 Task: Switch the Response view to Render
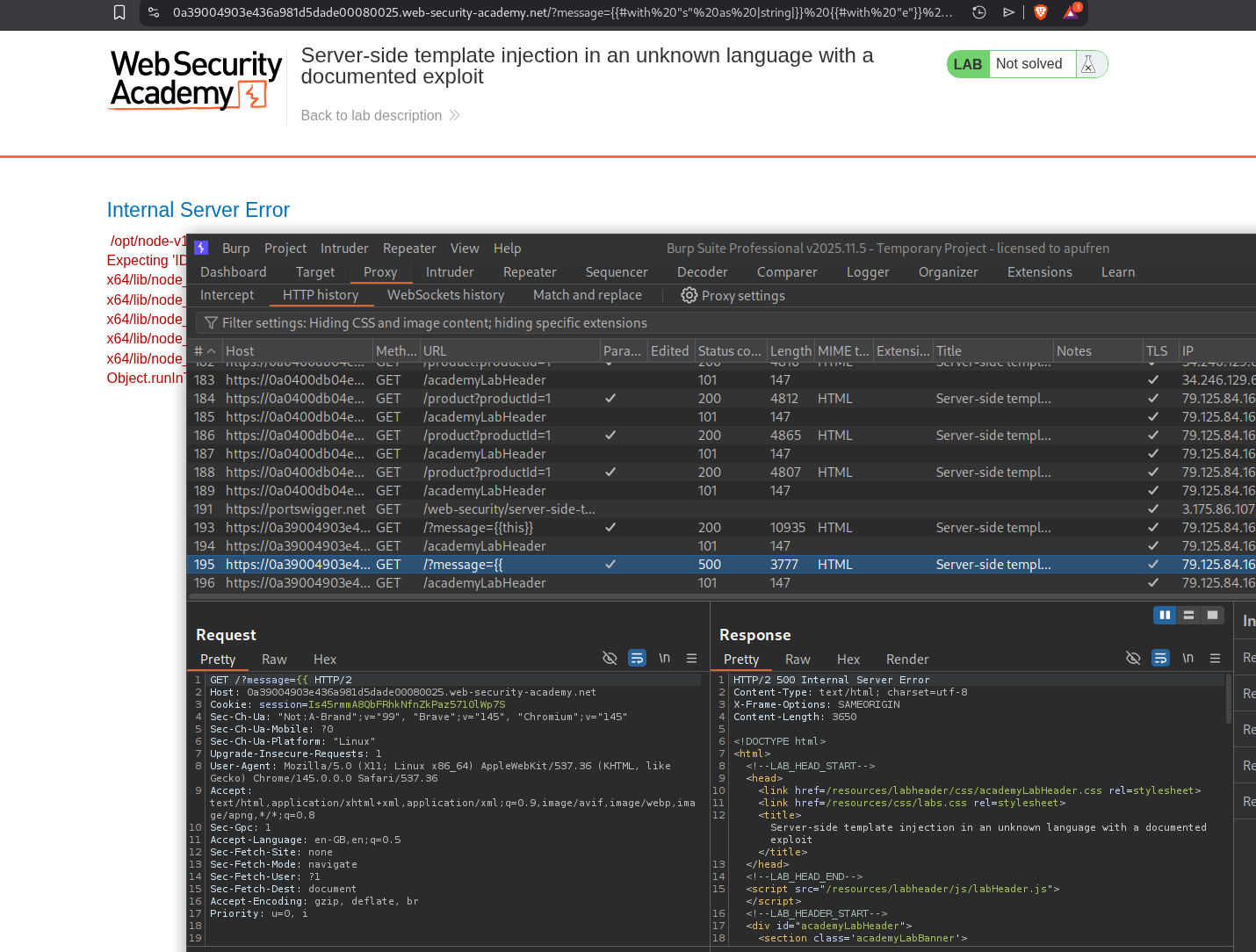click(x=906, y=660)
